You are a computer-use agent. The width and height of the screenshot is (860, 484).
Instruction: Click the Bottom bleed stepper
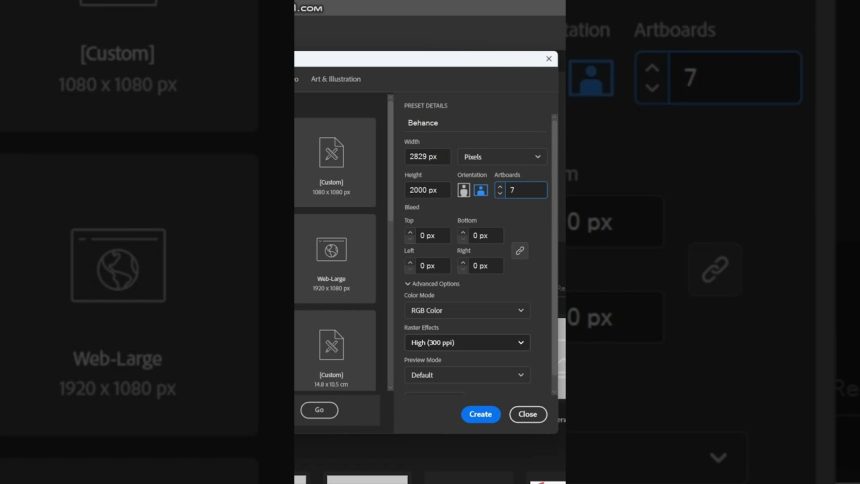pos(463,235)
